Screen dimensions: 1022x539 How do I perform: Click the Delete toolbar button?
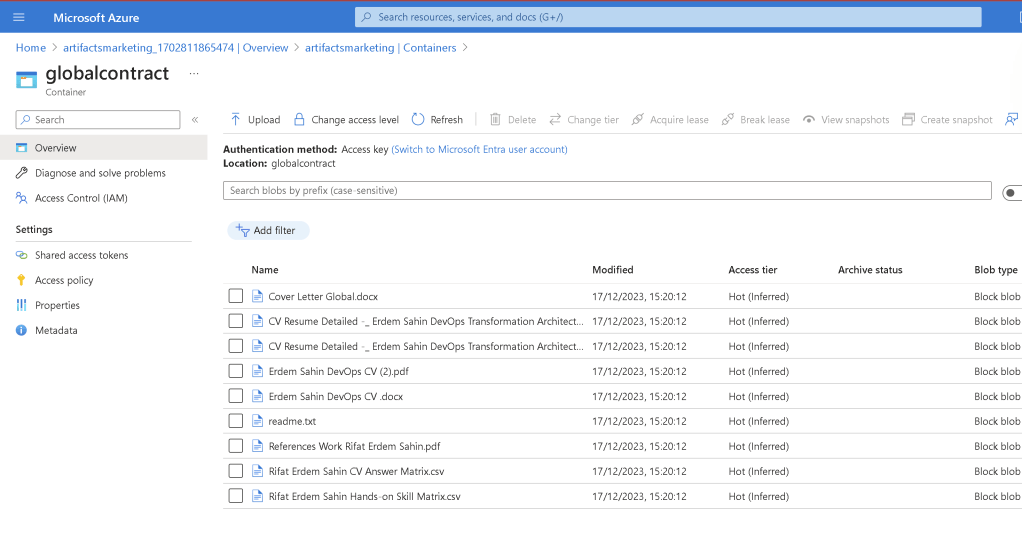[x=513, y=120]
